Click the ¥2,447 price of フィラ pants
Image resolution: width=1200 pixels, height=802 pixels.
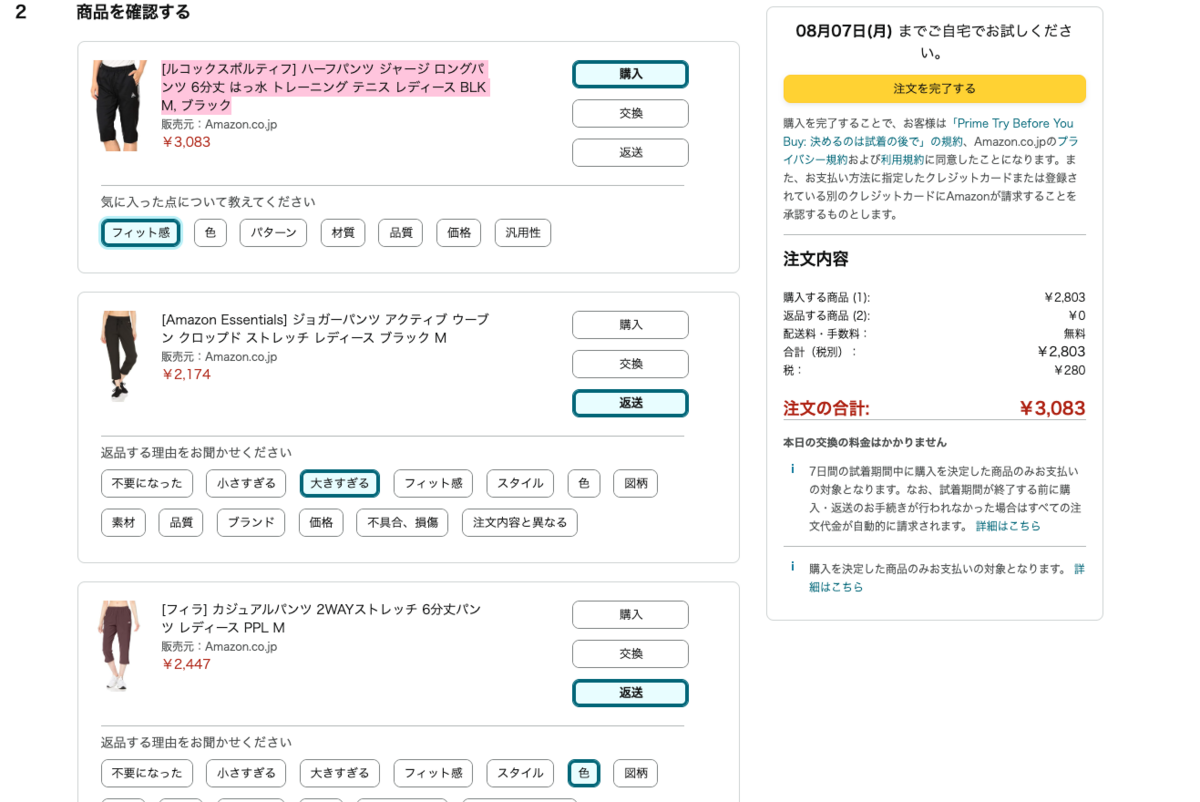coord(186,664)
